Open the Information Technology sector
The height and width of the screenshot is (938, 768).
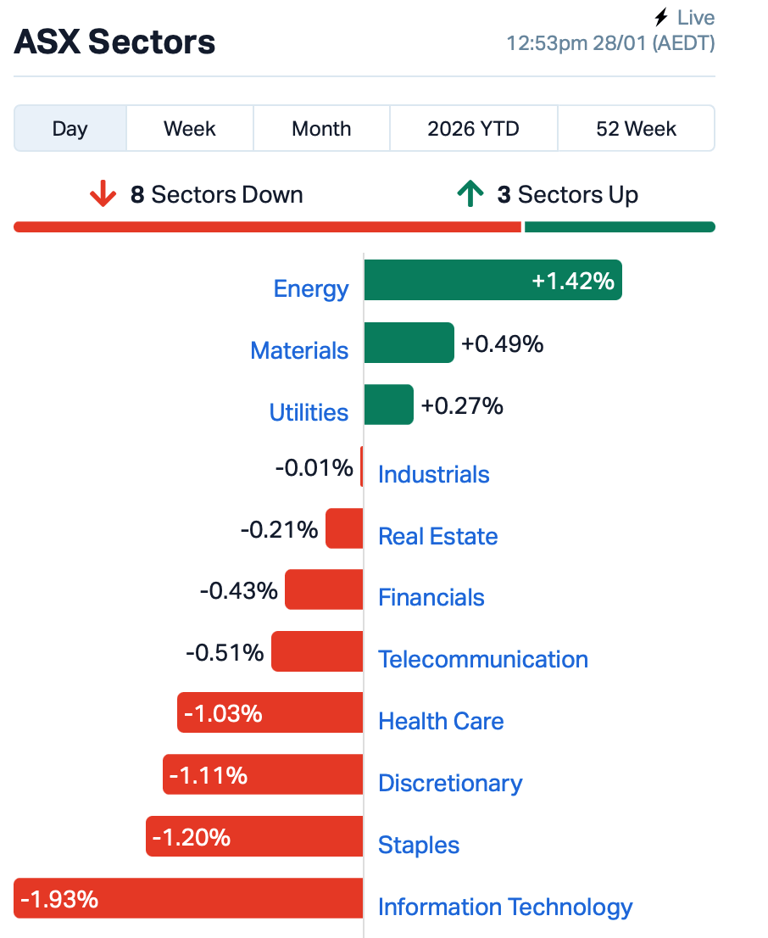(504, 907)
